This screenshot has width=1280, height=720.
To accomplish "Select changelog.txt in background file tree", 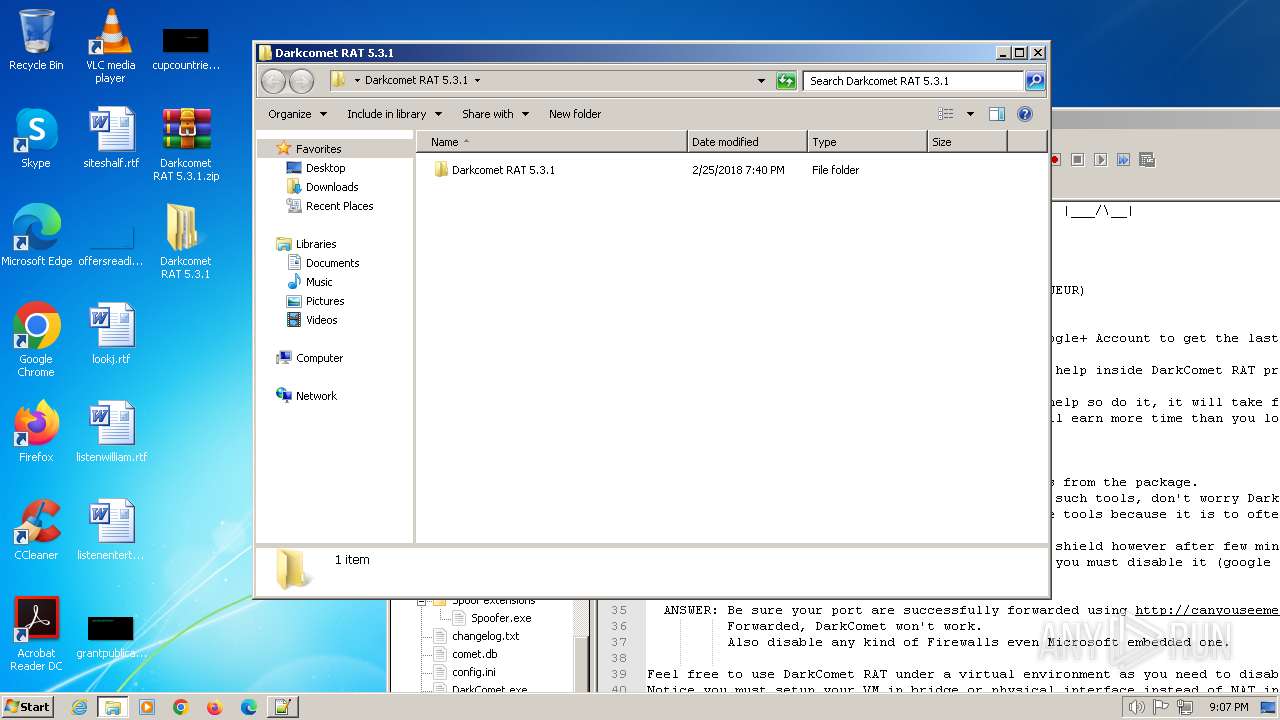I will pyautogui.click(x=485, y=636).
